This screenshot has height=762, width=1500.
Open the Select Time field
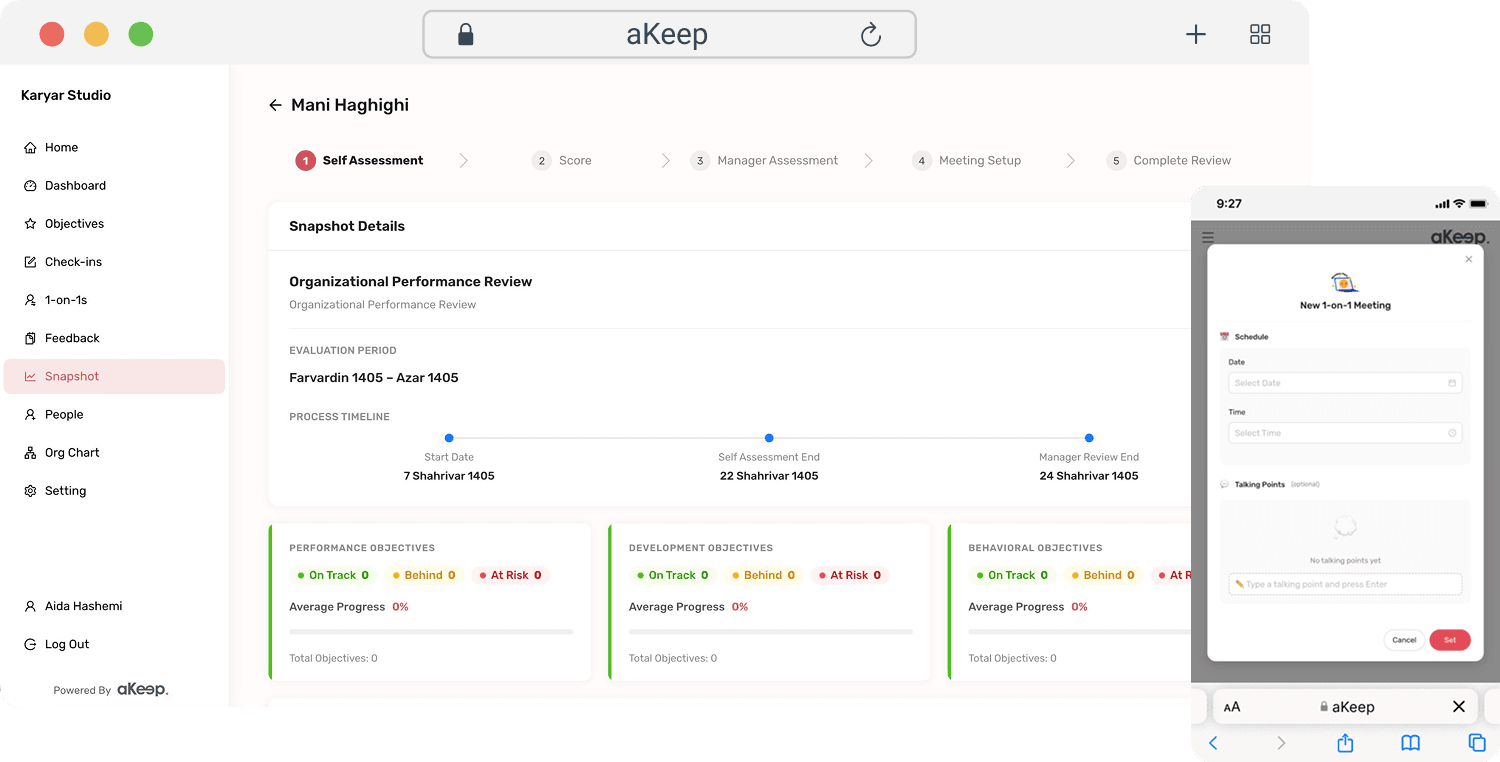click(1345, 433)
